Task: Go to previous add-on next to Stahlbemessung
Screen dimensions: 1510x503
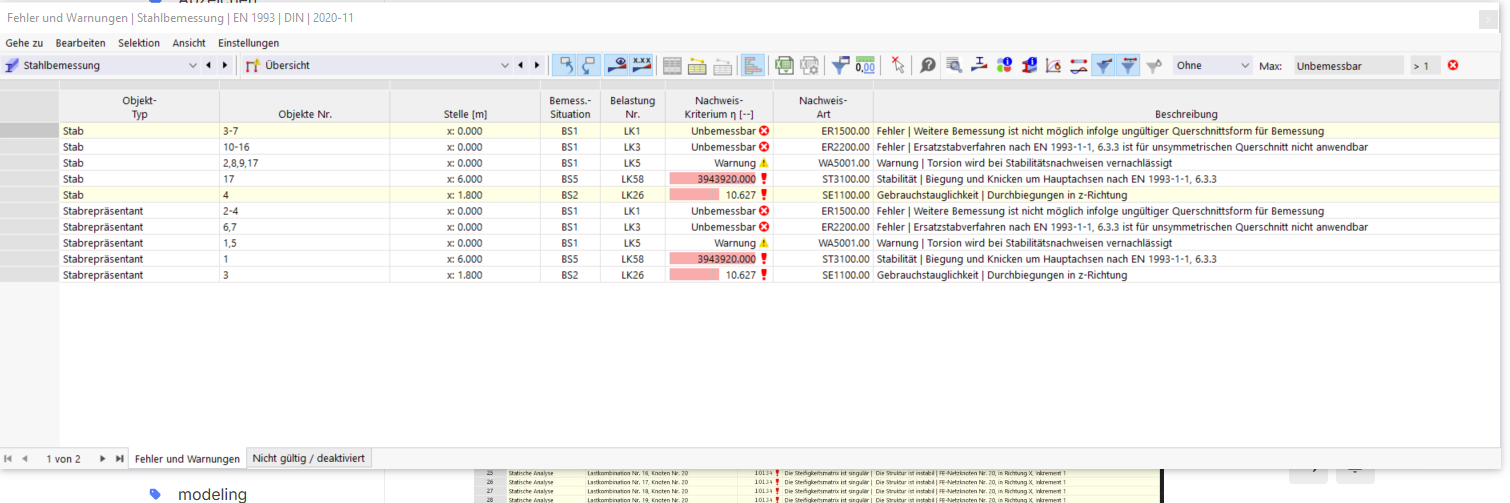Action: [208, 65]
